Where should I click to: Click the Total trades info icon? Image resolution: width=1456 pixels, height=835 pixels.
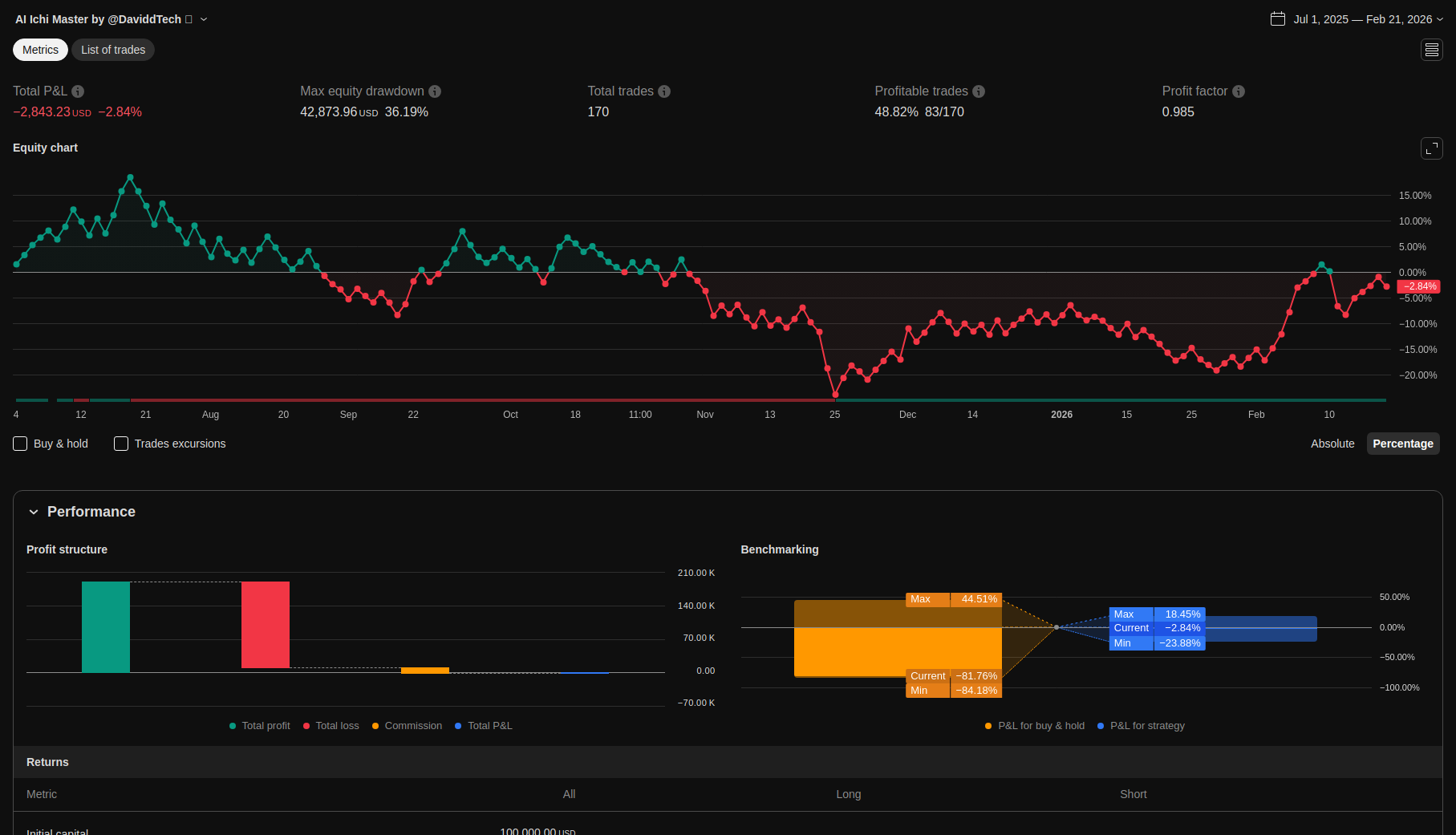pyautogui.click(x=664, y=91)
